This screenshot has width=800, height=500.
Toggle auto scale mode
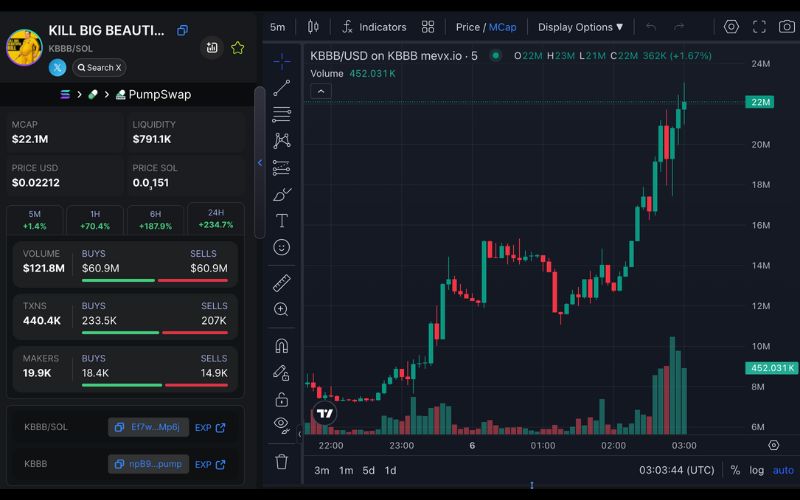click(783, 470)
